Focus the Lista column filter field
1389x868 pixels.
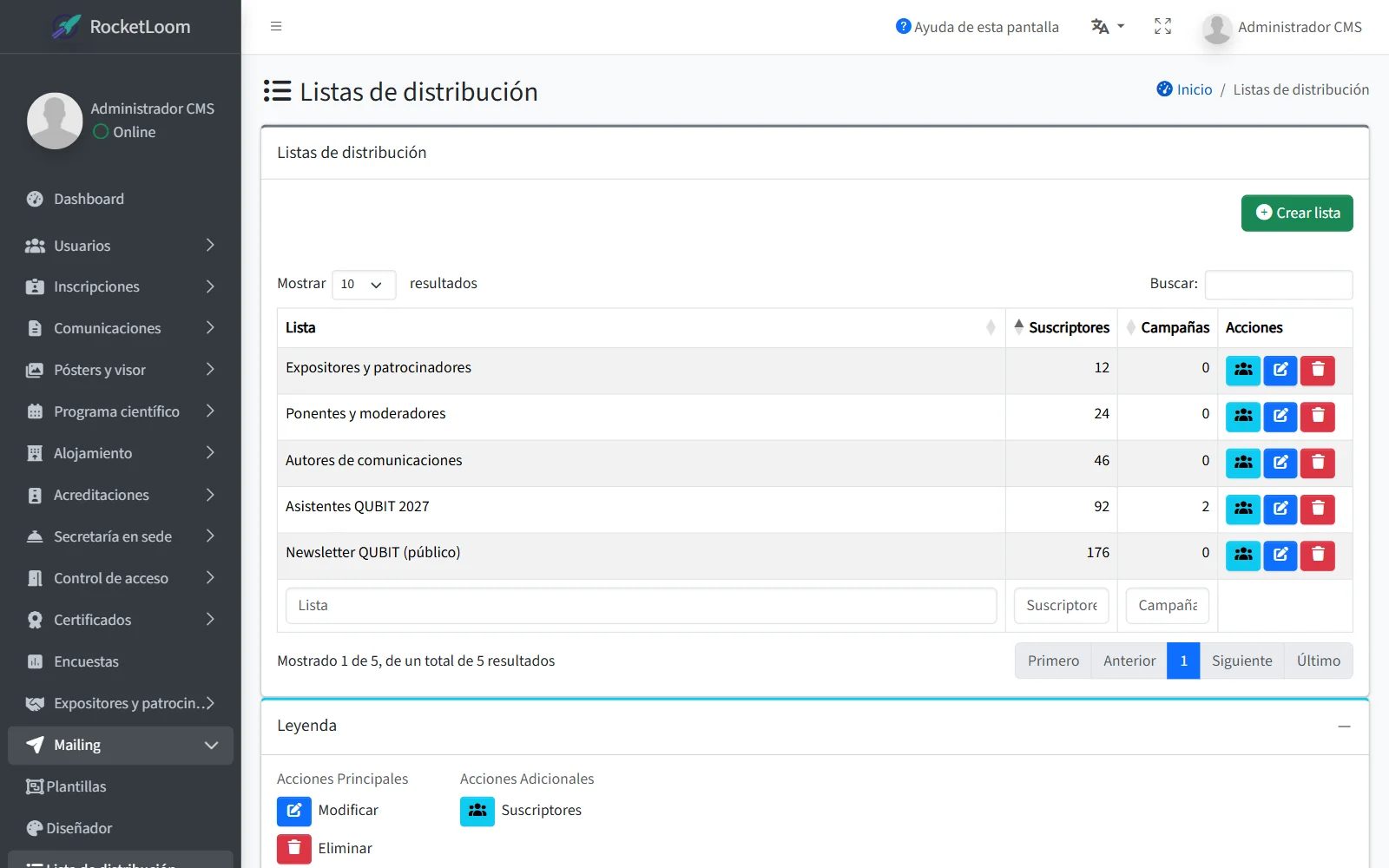pos(641,606)
